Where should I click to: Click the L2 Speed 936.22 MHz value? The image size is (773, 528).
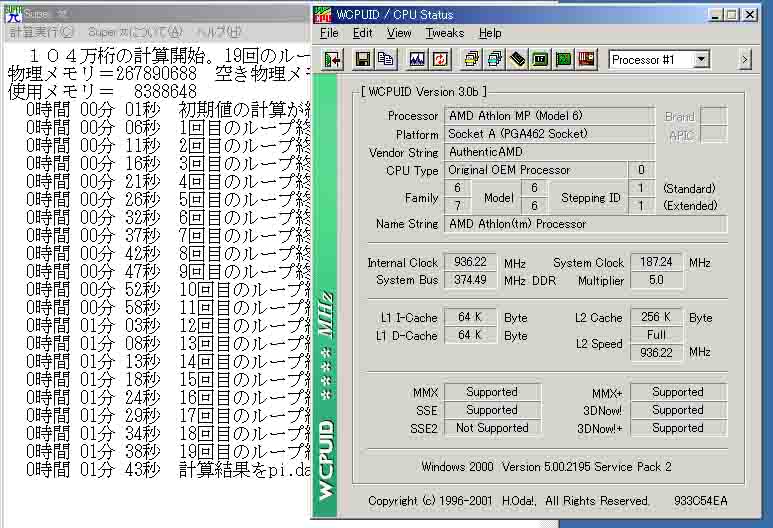[x=656, y=352]
